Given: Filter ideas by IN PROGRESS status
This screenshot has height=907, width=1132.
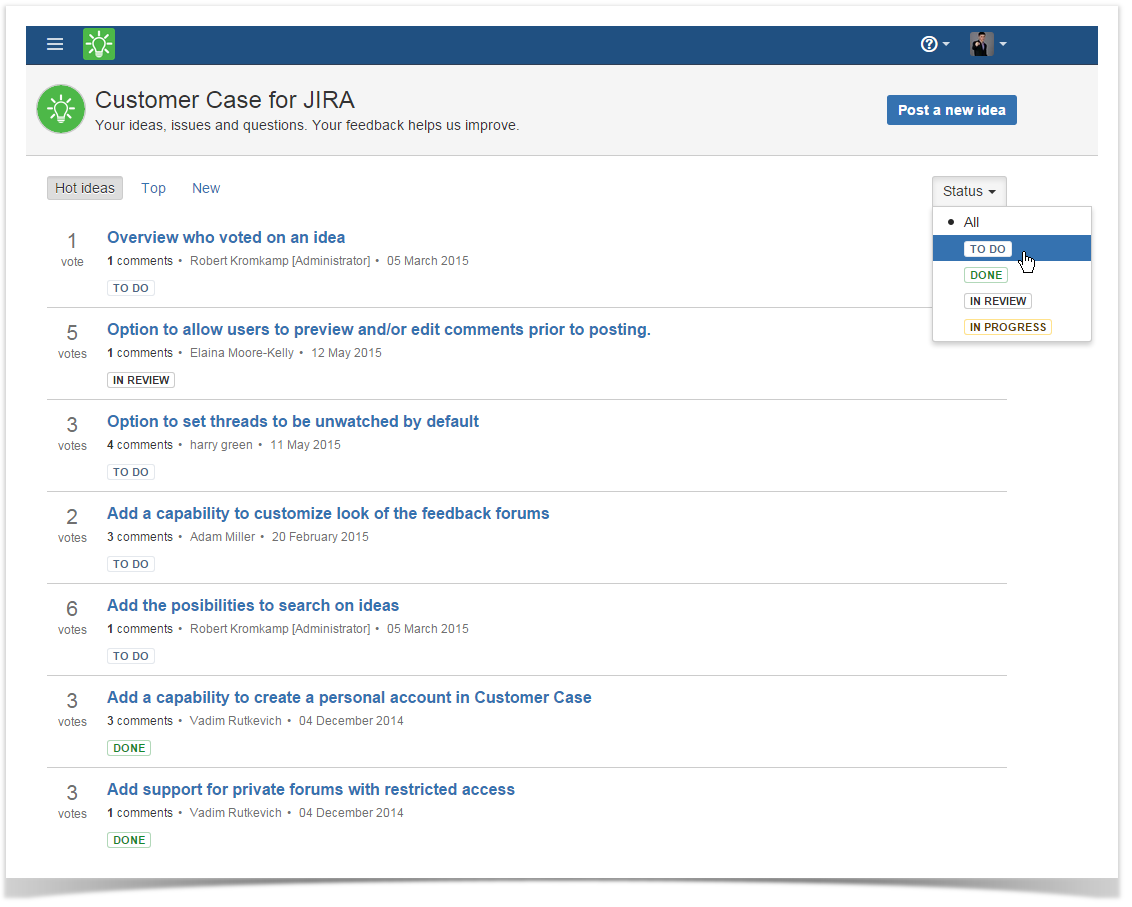Looking at the screenshot, I should (x=1011, y=327).
